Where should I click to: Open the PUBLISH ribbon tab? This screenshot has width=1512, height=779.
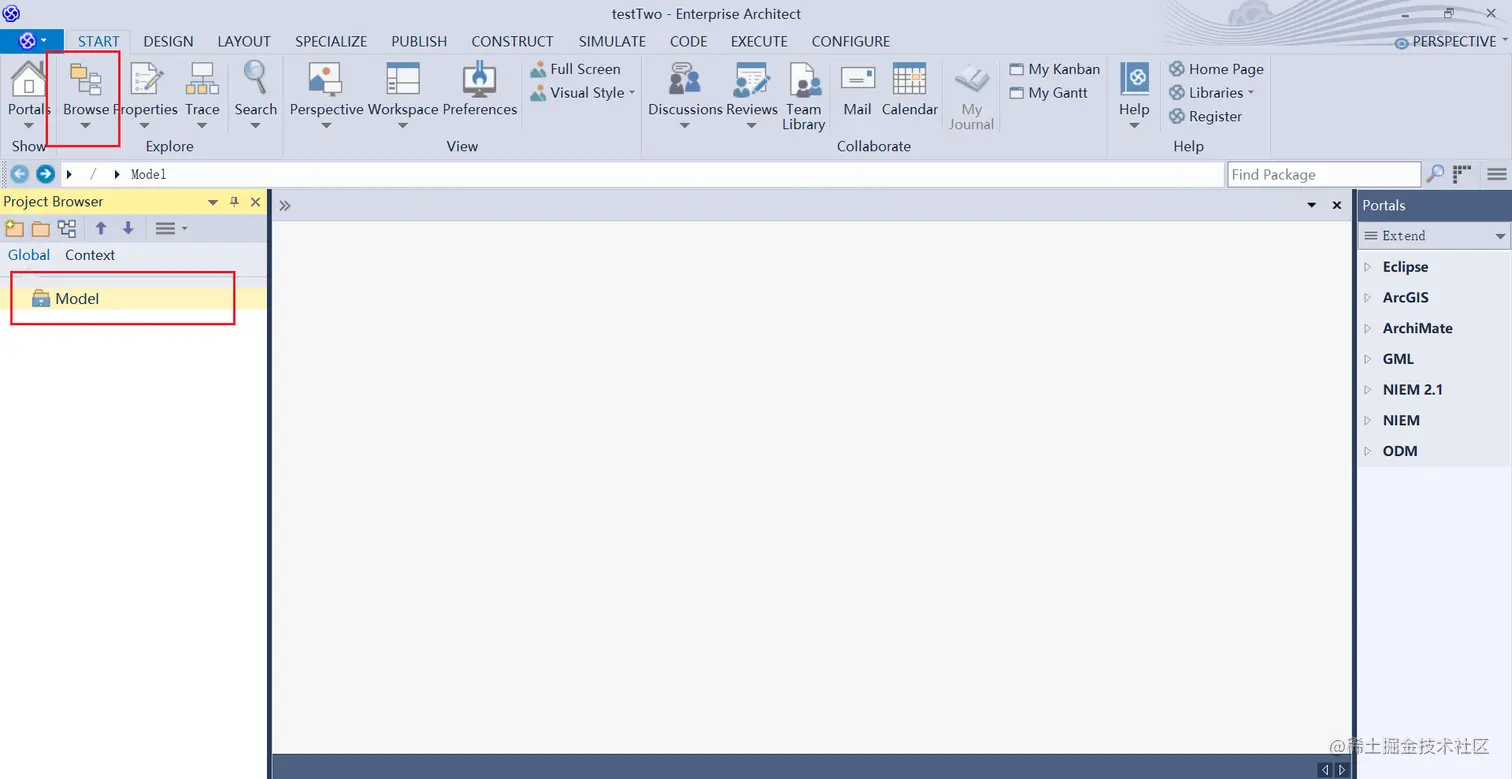[x=419, y=42]
